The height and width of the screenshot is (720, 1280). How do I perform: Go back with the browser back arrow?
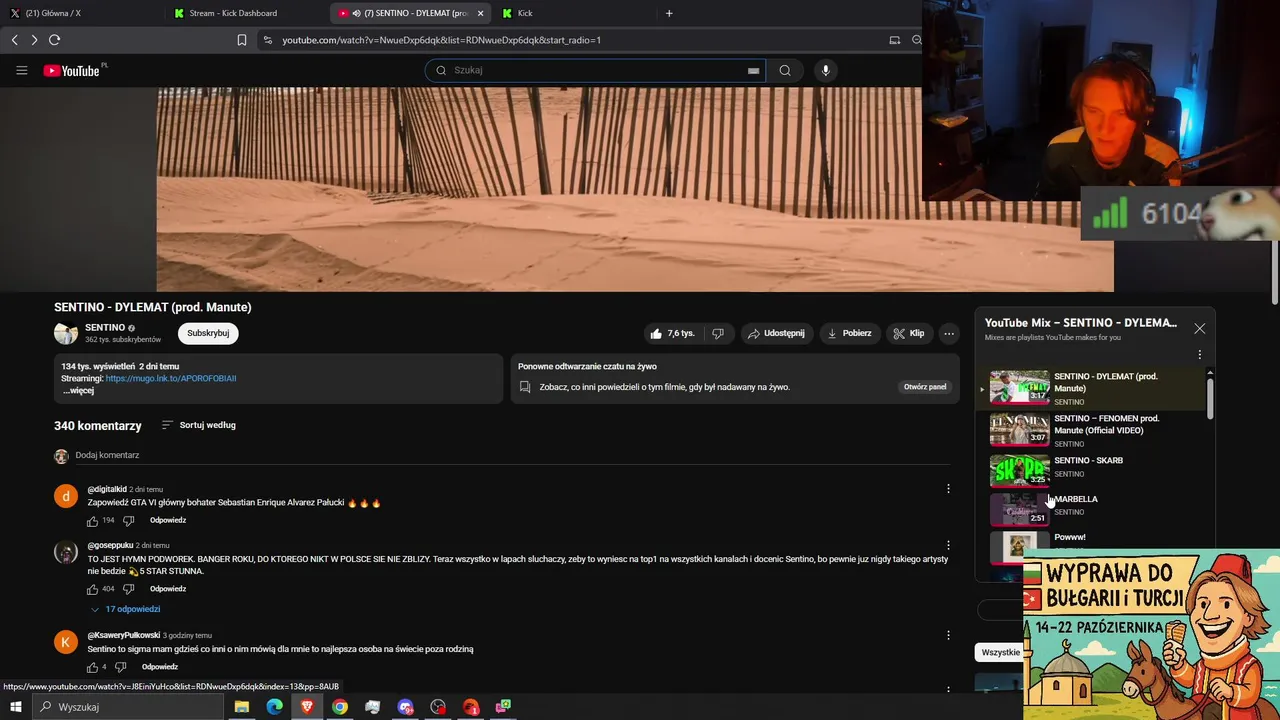click(x=15, y=40)
